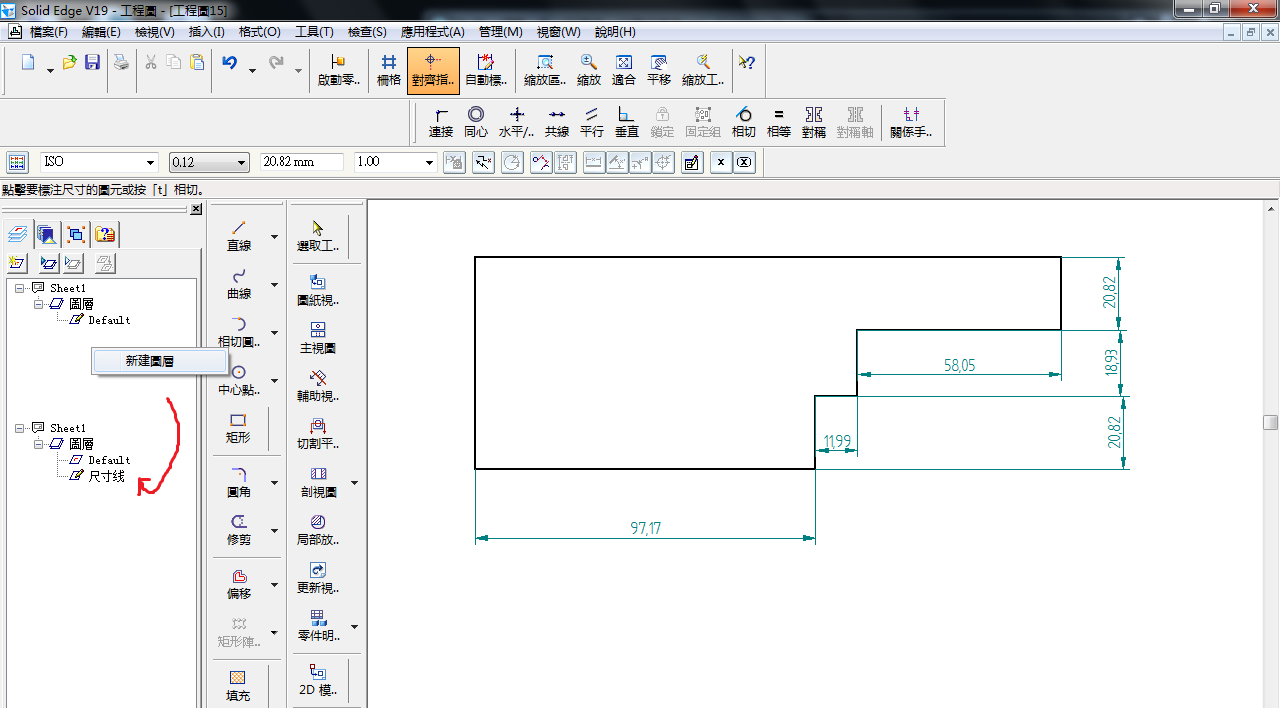Image resolution: width=1280 pixels, height=708 pixels.
Task: Apply the 垂直 perpendicular relationship
Action: (x=627, y=122)
